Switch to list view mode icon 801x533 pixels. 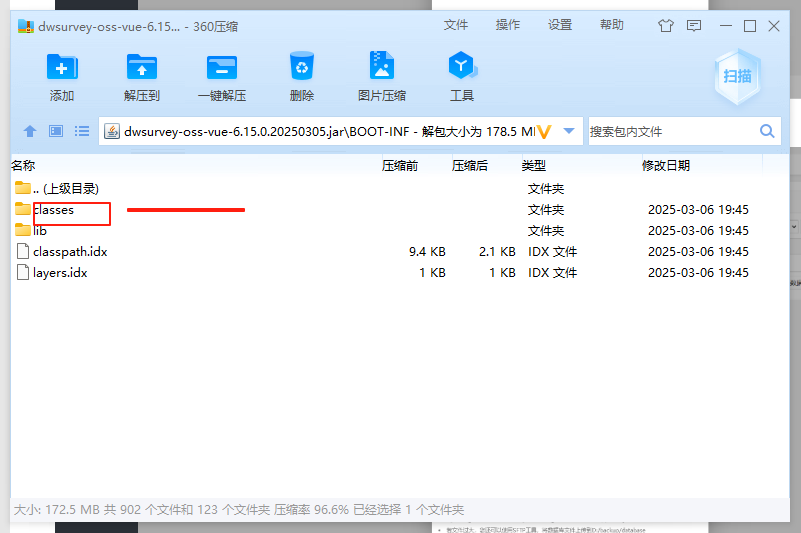[82, 131]
